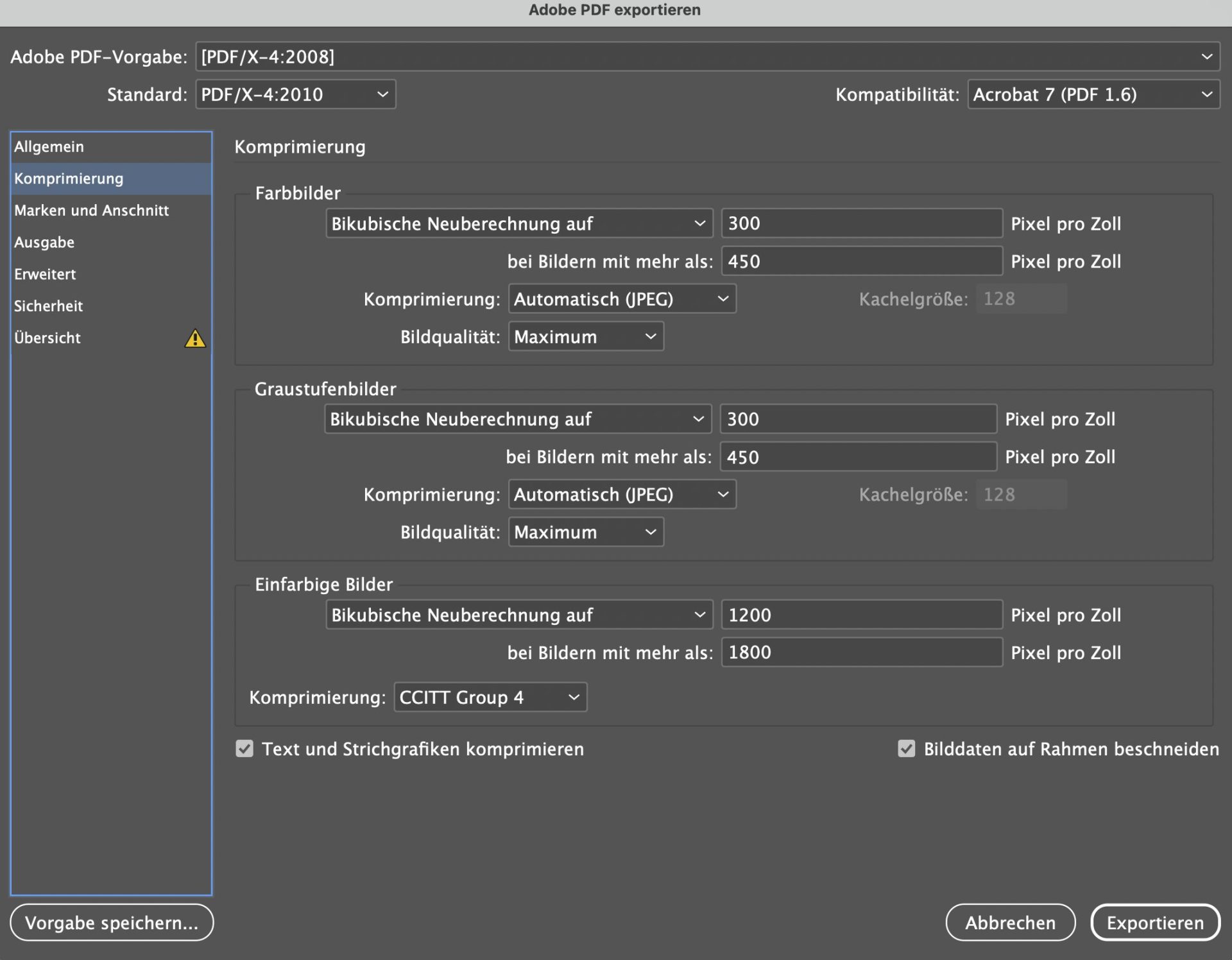Click the Adobe PDF exportieren title
Image resolution: width=1232 pixels, height=960 pixels.
[x=615, y=10]
